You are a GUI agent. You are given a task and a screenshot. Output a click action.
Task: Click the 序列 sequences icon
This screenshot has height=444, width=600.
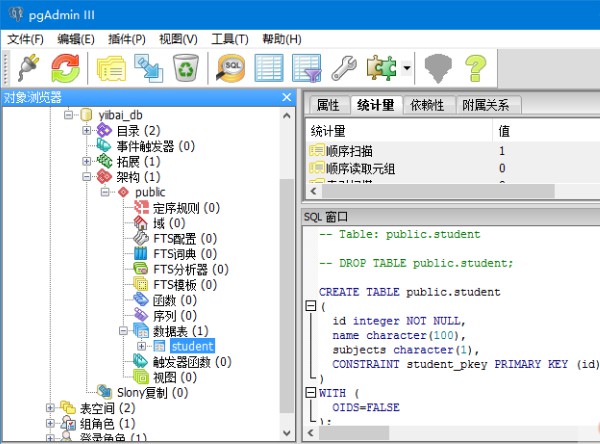click(x=140, y=315)
